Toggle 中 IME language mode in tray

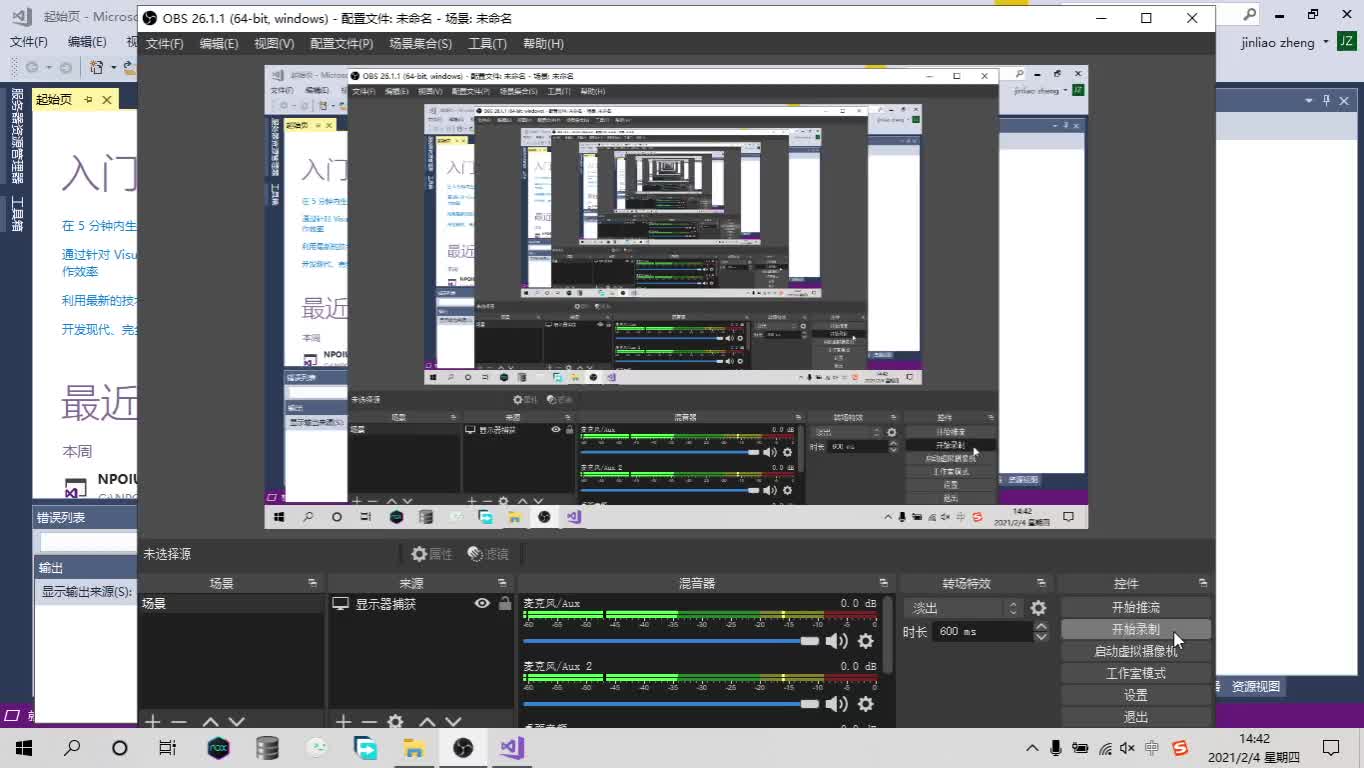point(1152,748)
